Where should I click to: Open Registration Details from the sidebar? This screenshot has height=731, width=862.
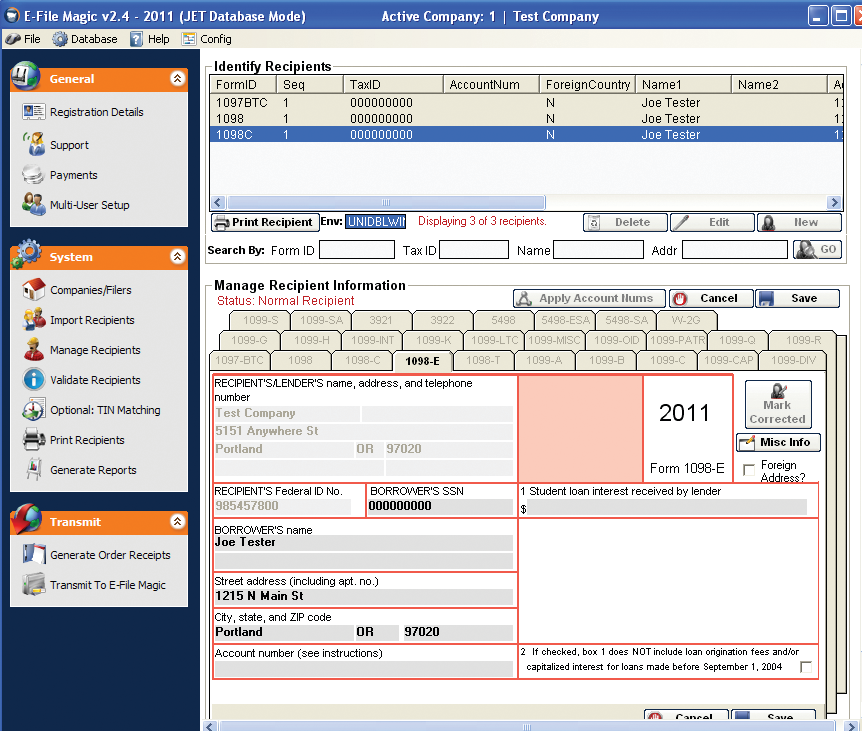pos(96,112)
